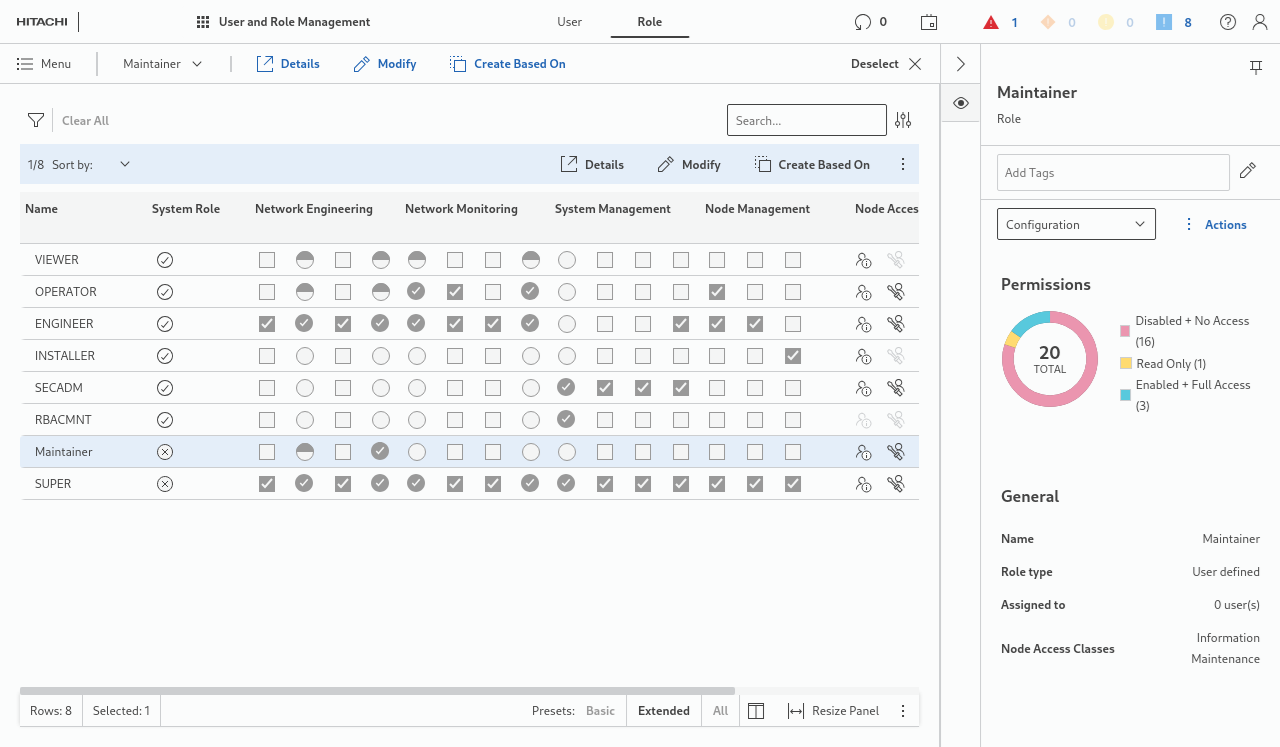Expand the Sort by dropdown
1280x747 pixels.
[125, 165]
